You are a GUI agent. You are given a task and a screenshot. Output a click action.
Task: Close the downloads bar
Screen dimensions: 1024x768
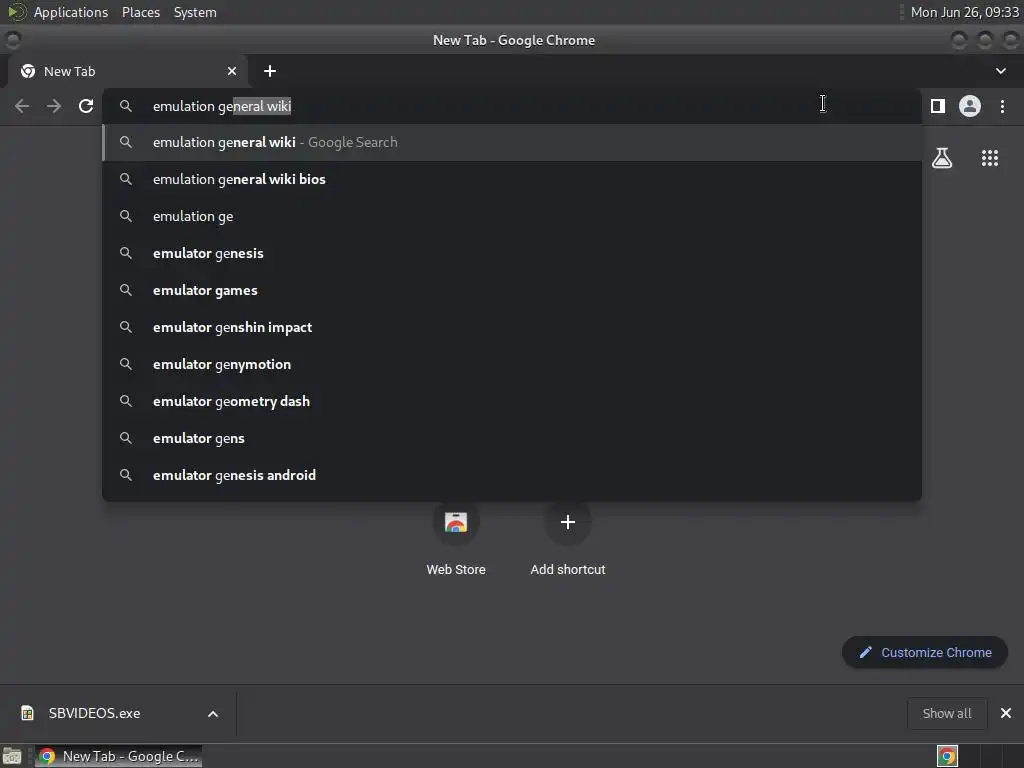(x=1006, y=713)
